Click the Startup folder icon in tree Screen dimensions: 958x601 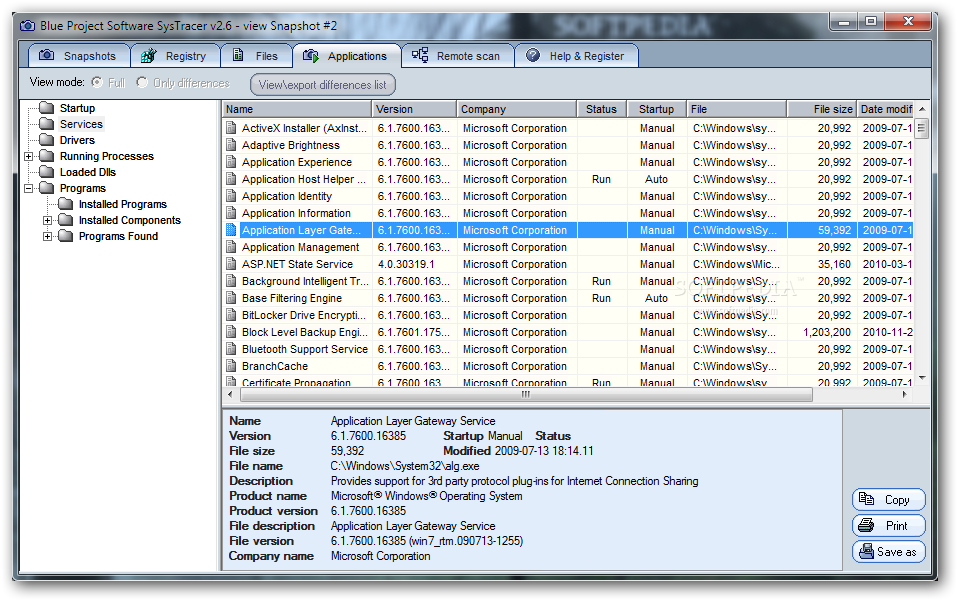[46, 108]
